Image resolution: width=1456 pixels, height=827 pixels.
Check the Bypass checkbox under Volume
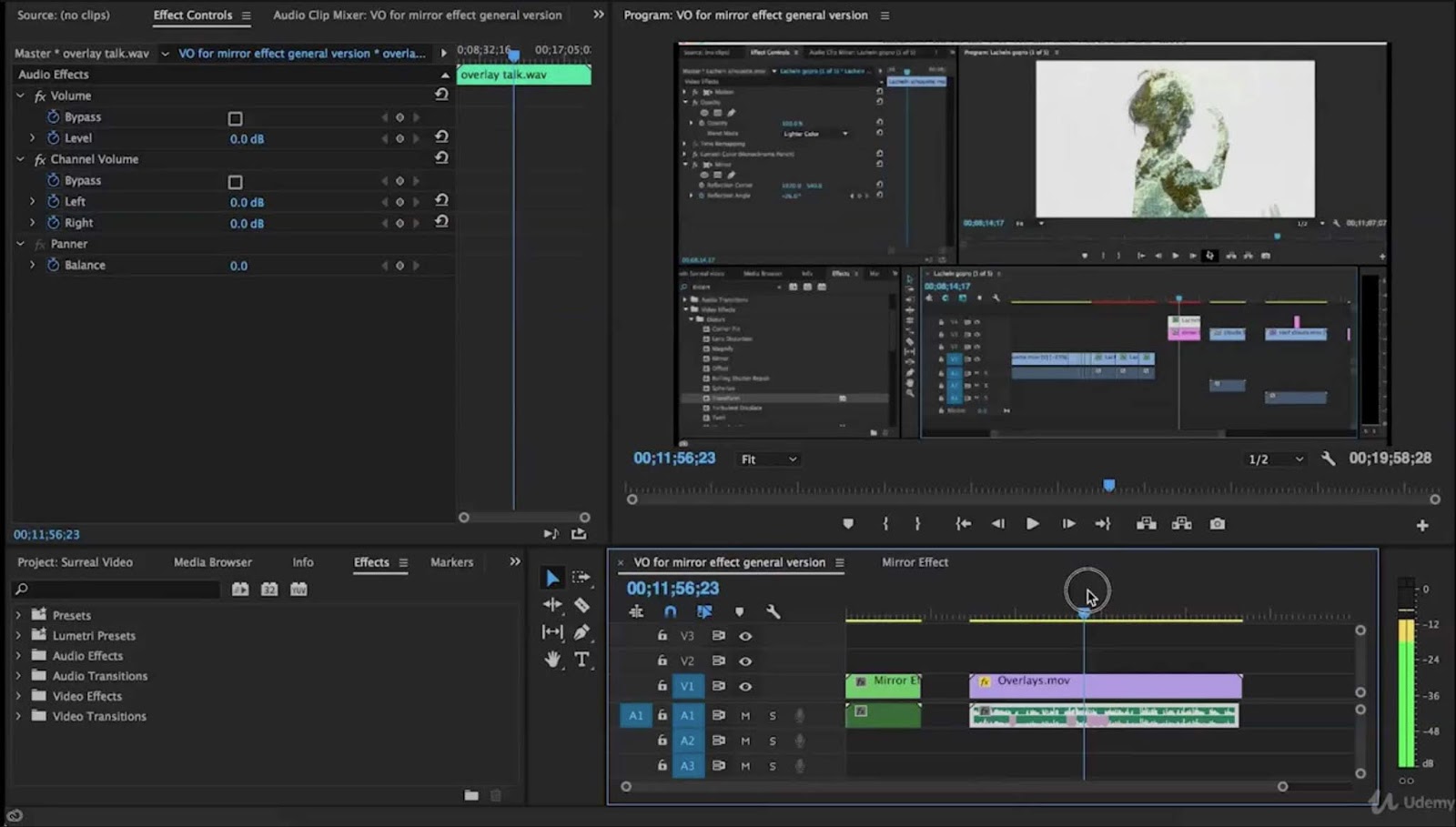click(x=236, y=116)
